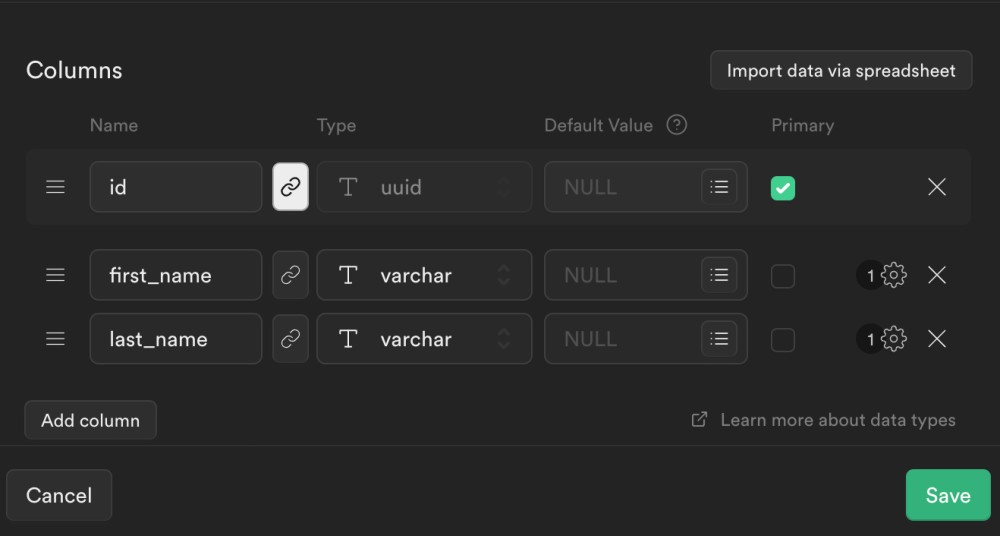Mark first_name as primary key
This screenshot has height=536, width=1000.
[x=783, y=275]
